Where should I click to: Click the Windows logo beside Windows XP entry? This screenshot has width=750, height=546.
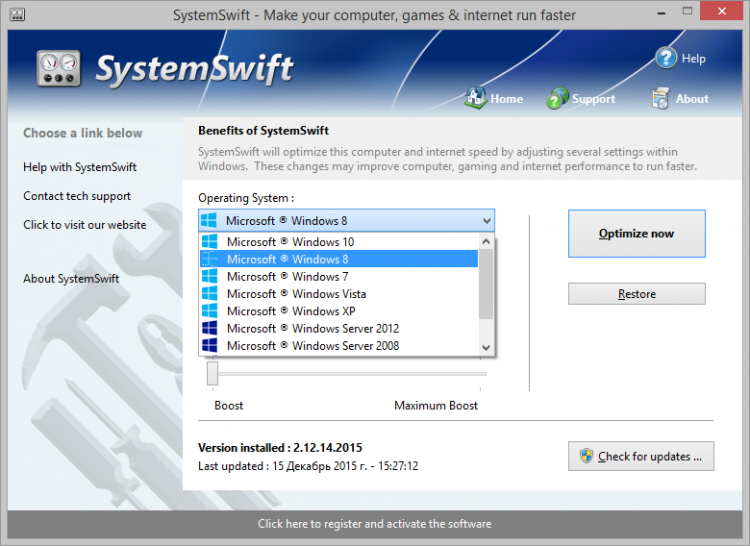pos(210,311)
